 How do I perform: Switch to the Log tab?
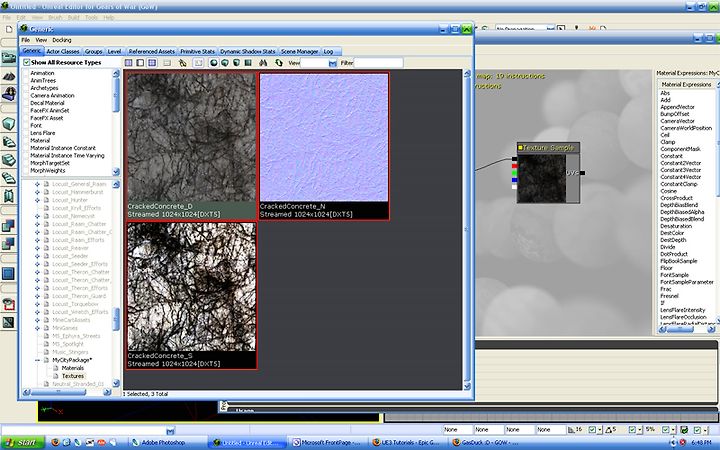click(x=328, y=51)
